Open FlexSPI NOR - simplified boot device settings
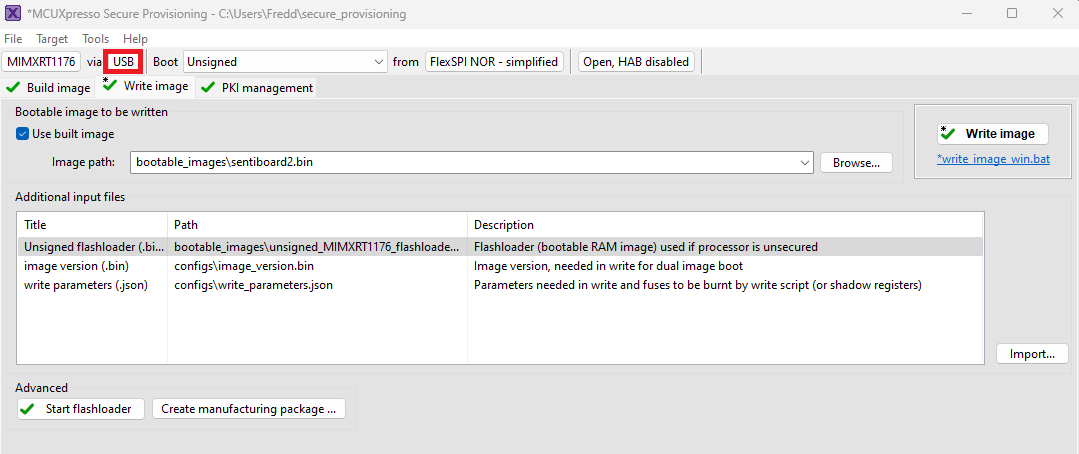The image size is (1079, 454). click(494, 62)
